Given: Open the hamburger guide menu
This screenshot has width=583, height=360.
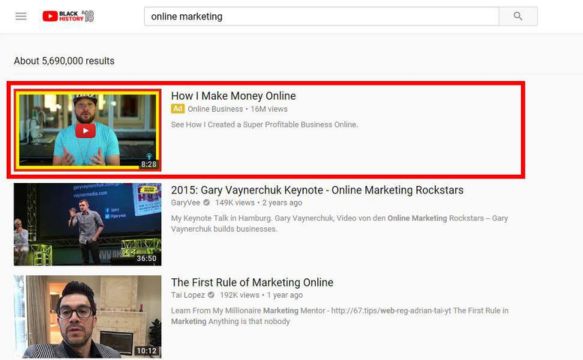Looking at the screenshot, I should point(21,16).
